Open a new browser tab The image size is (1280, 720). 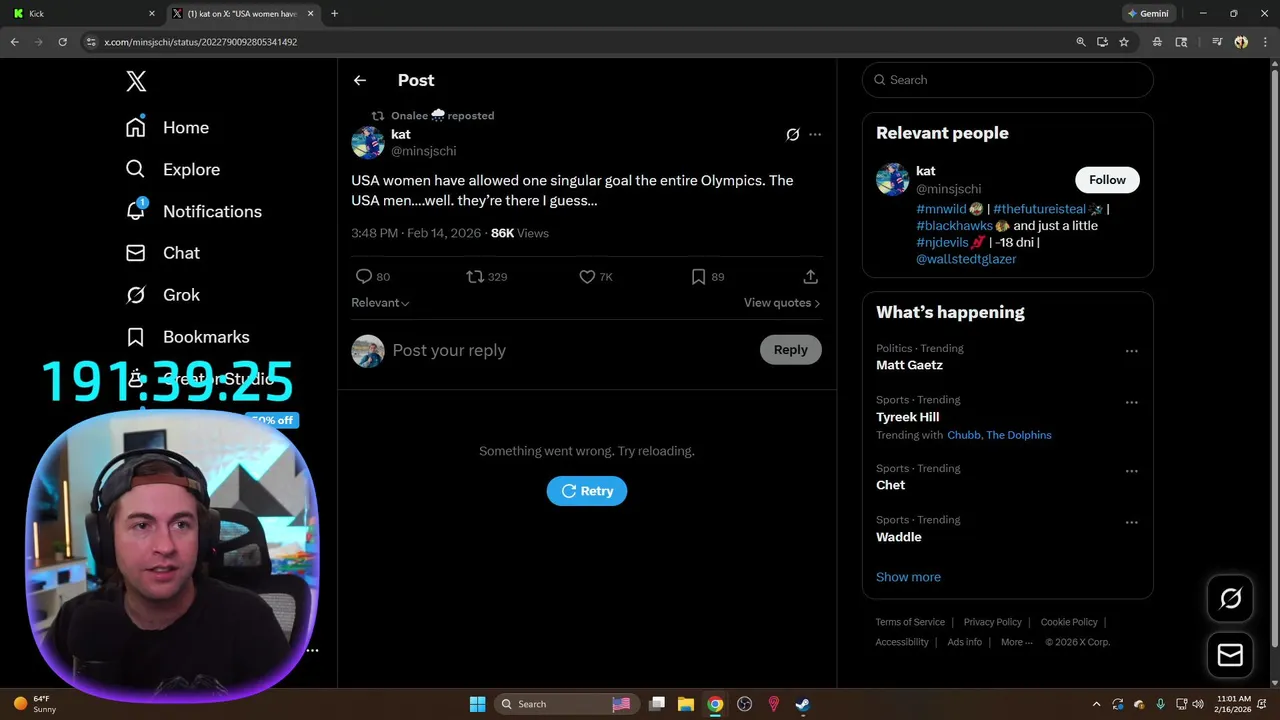point(334,14)
